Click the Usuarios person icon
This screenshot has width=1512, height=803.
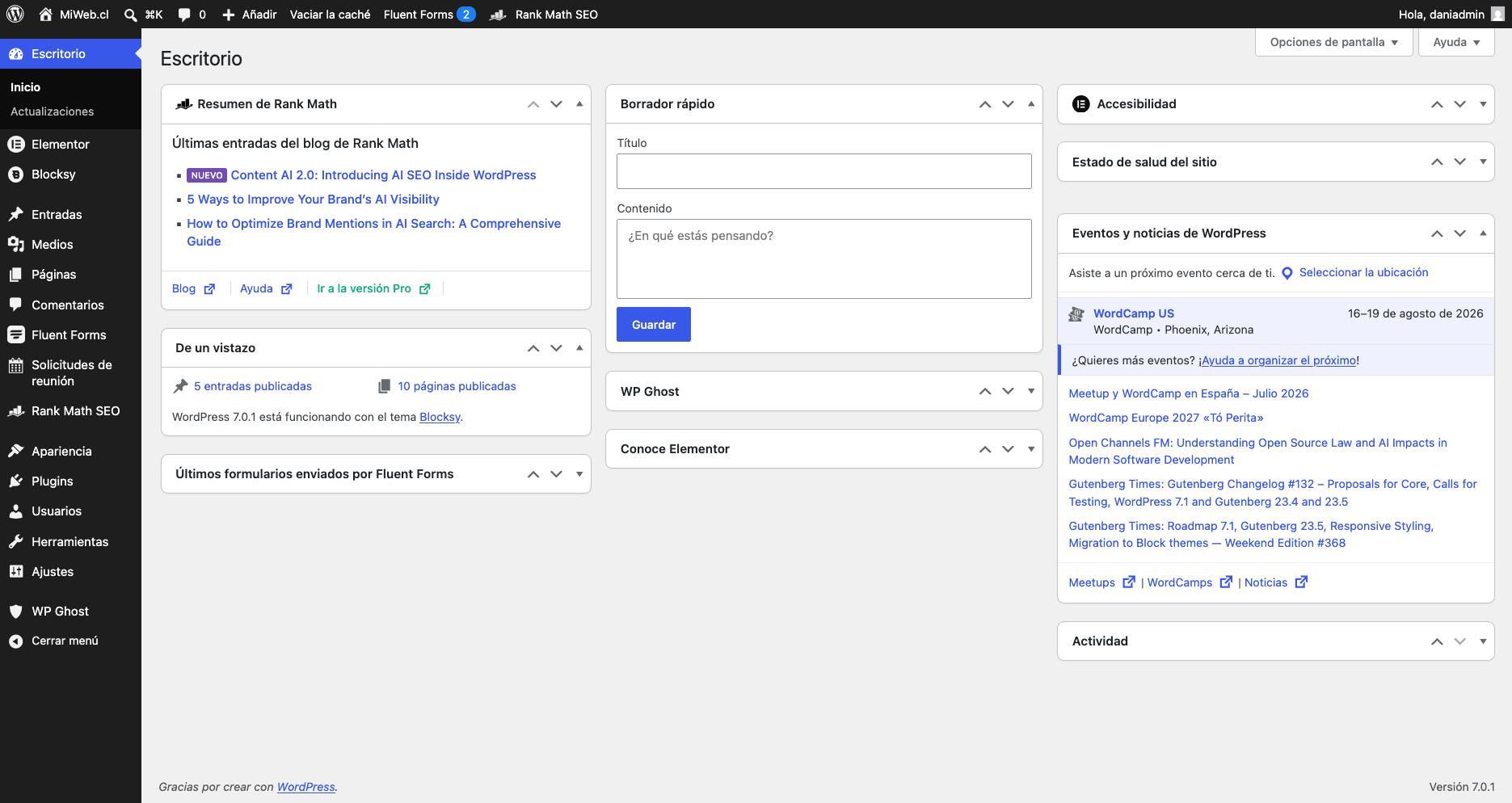click(x=15, y=511)
